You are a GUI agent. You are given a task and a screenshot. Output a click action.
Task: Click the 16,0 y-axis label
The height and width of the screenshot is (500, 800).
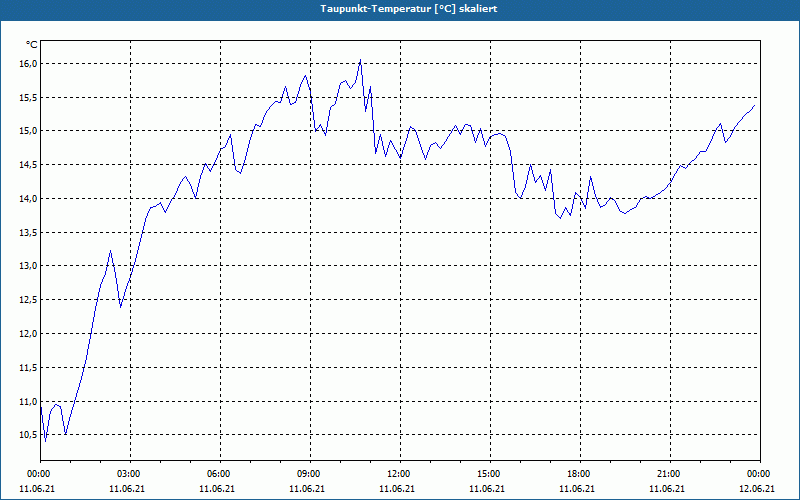tap(29, 63)
